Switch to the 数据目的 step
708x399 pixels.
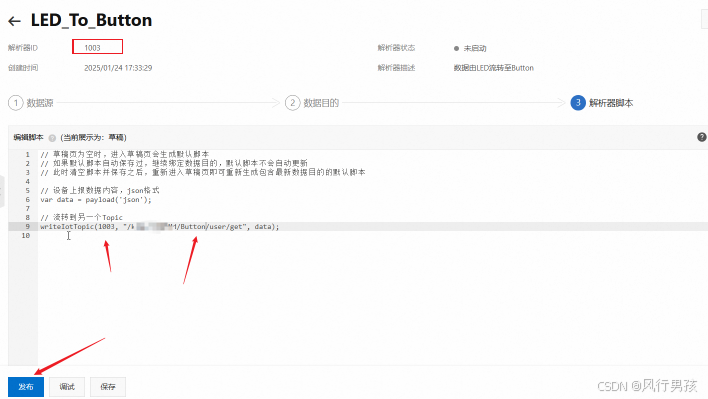(x=312, y=103)
